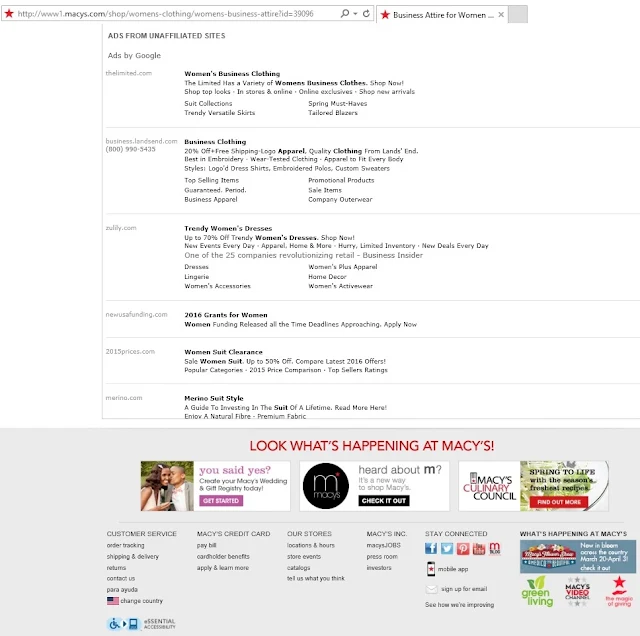Screen dimensions: 640x636
Task: Click Spring Must-Haves sitelink
Action: pyautogui.click(x=338, y=104)
